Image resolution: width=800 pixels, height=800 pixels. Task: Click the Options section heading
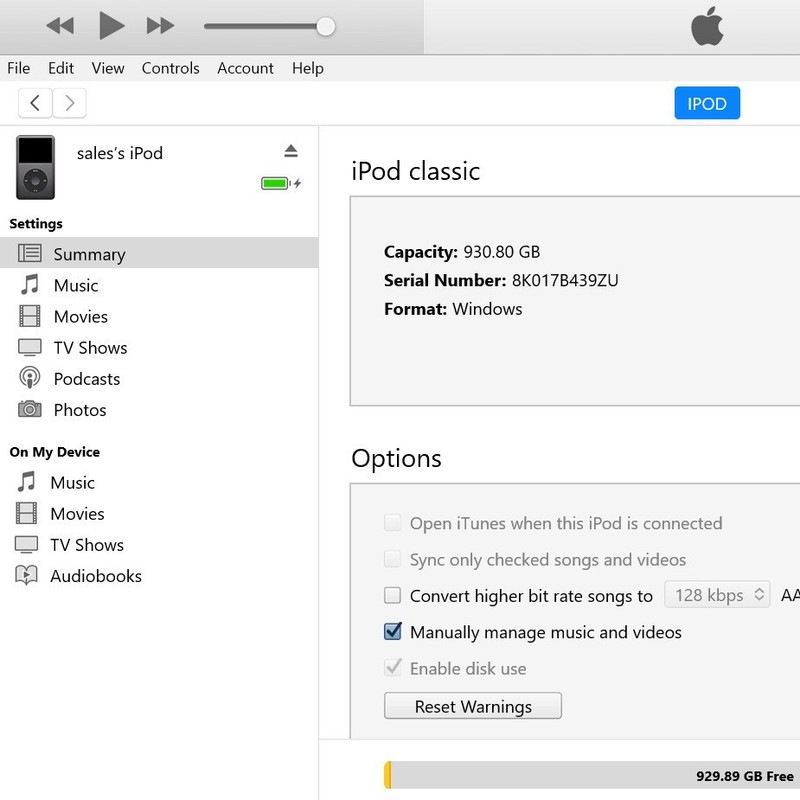(396, 458)
